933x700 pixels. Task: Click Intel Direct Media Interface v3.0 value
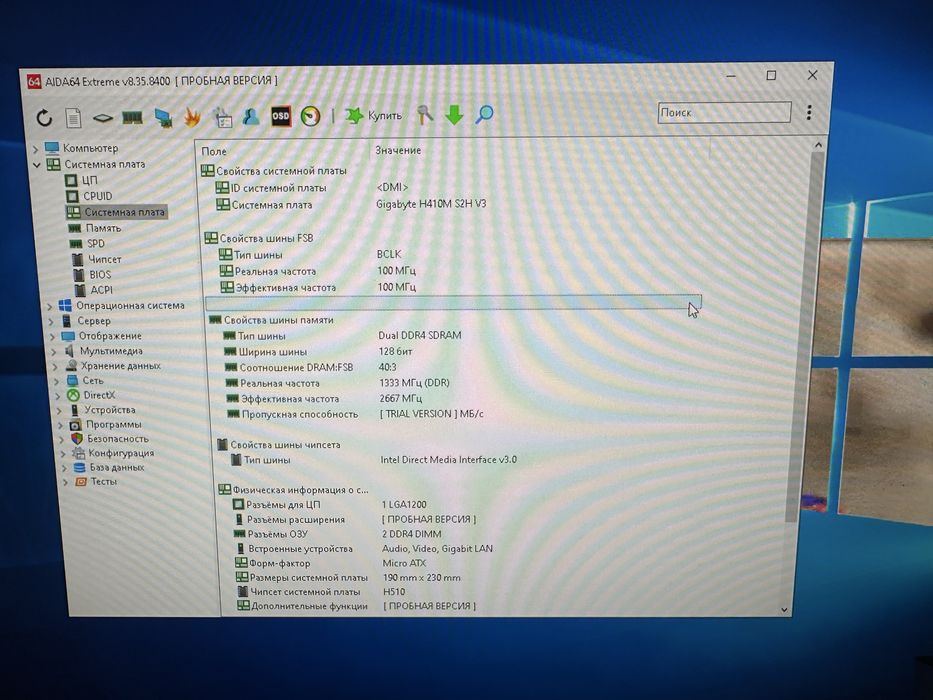click(448, 460)
